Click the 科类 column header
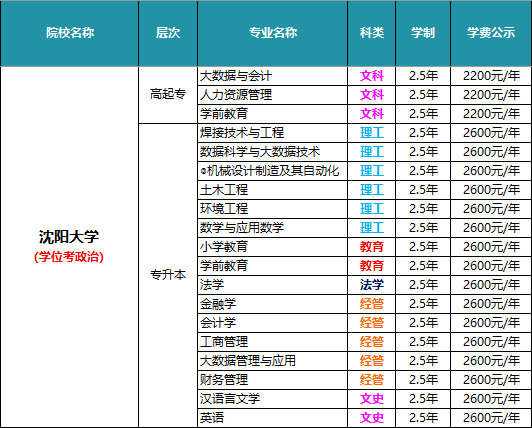This screenshot has height=428, width=532. coord(372,33)
